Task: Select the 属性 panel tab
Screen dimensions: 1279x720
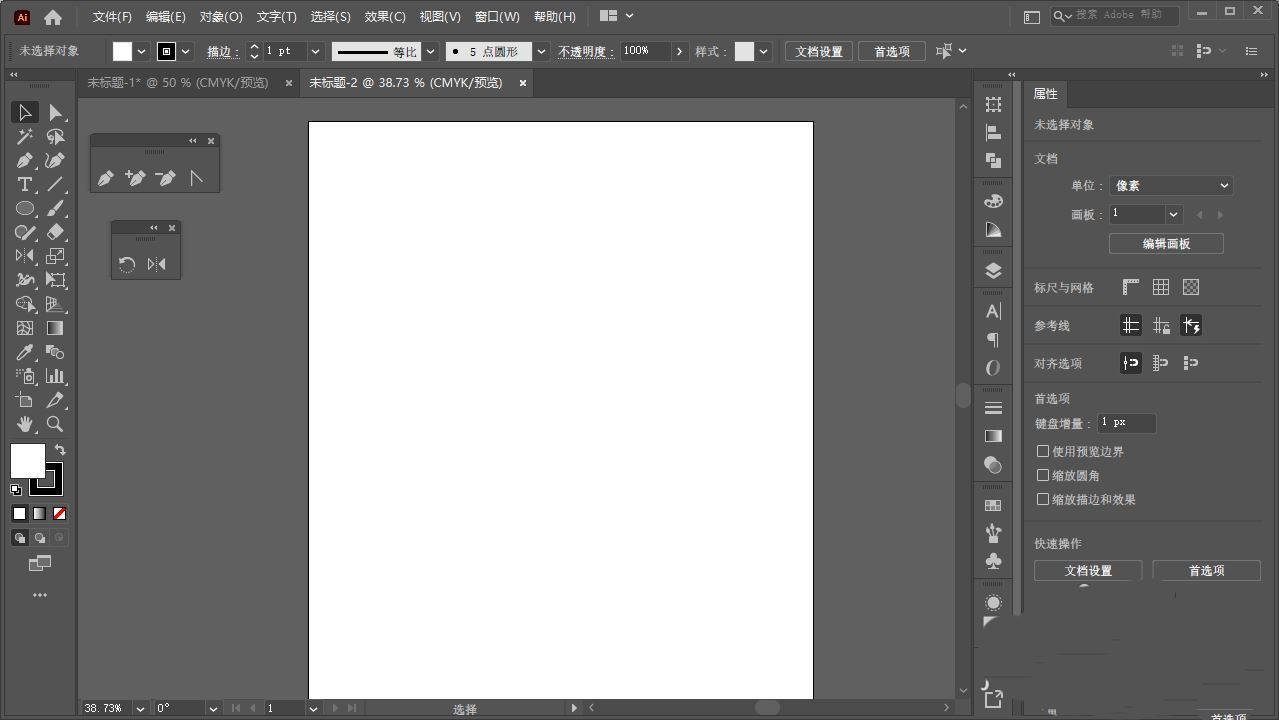Action: coord(1046,94)
